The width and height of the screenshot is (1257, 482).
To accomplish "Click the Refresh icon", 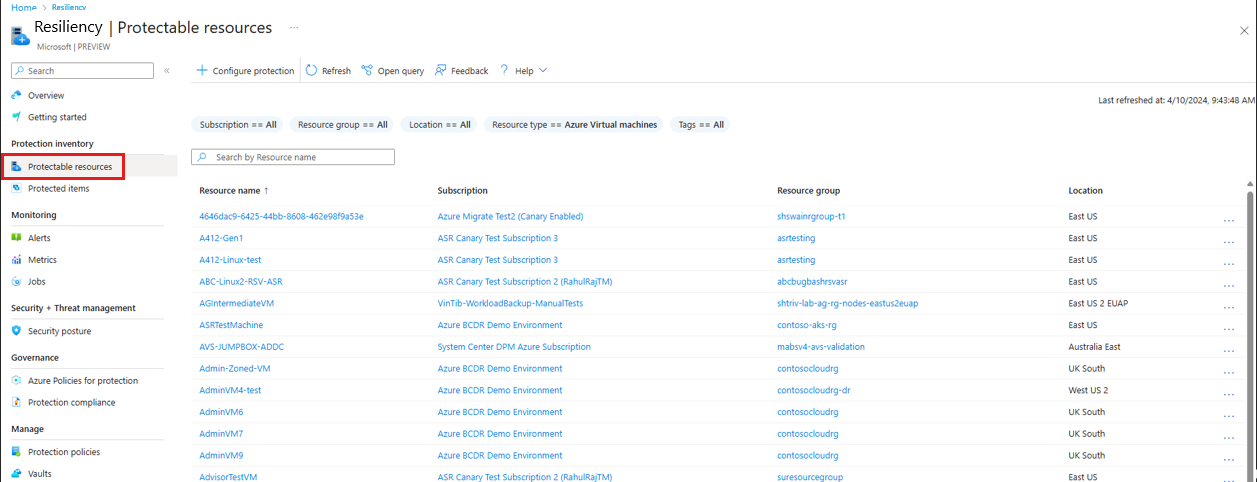I will (312, 71).
